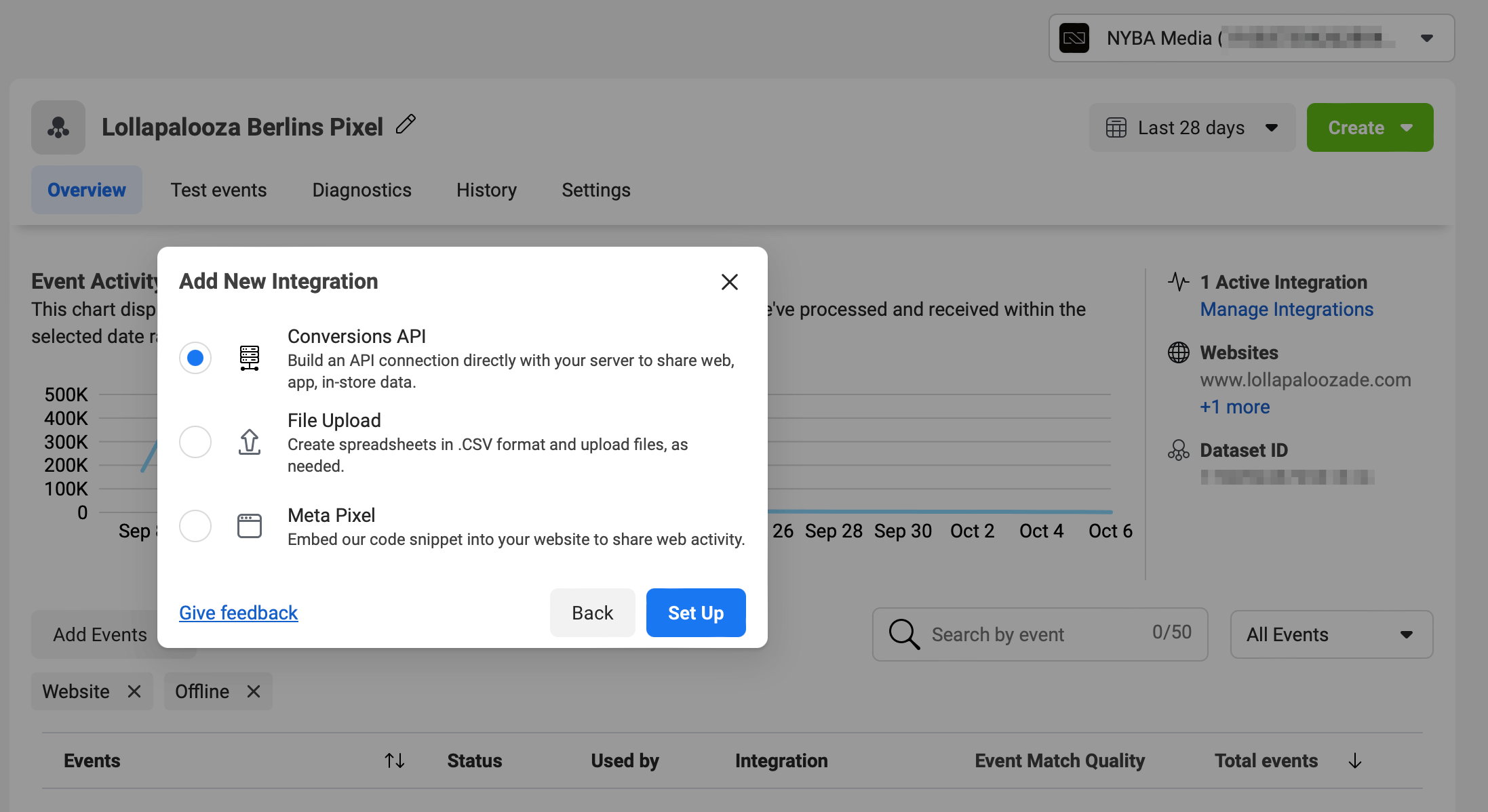Click the Used by column header

click(625, 760)
